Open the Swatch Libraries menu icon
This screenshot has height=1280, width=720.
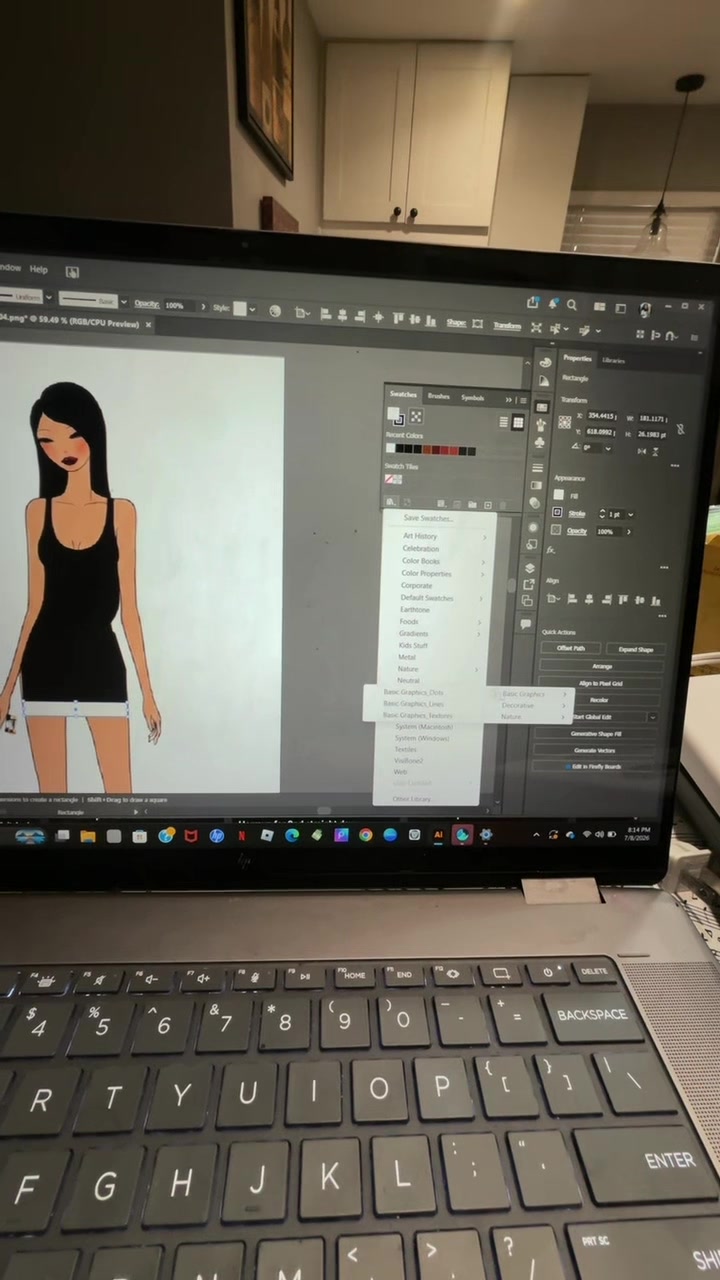pyautogui.click(x=390, y=502)
